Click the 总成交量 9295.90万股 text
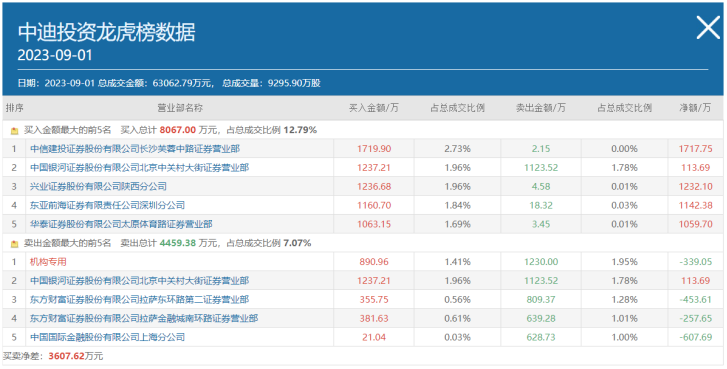 click(271, 83)
